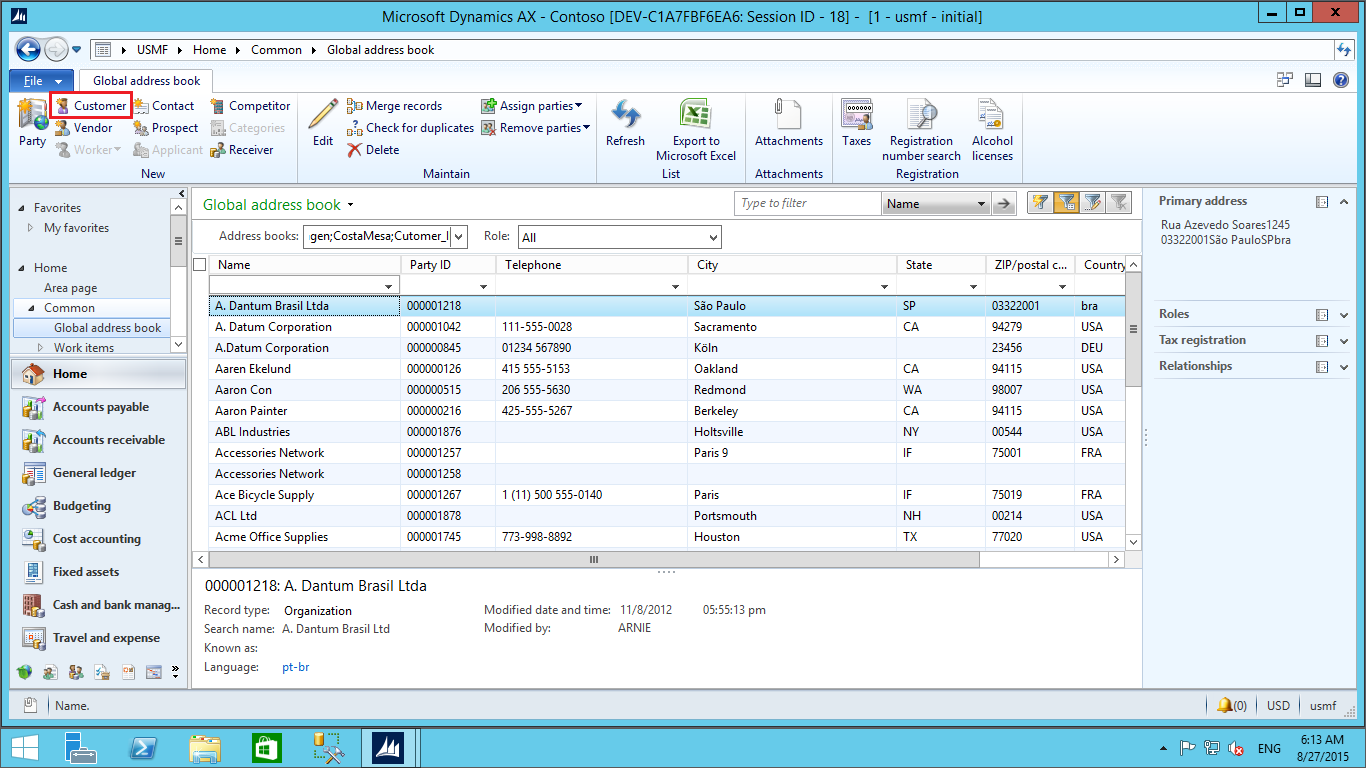
Task: Sort the grid by City column header
Action: tap(792, 265)
